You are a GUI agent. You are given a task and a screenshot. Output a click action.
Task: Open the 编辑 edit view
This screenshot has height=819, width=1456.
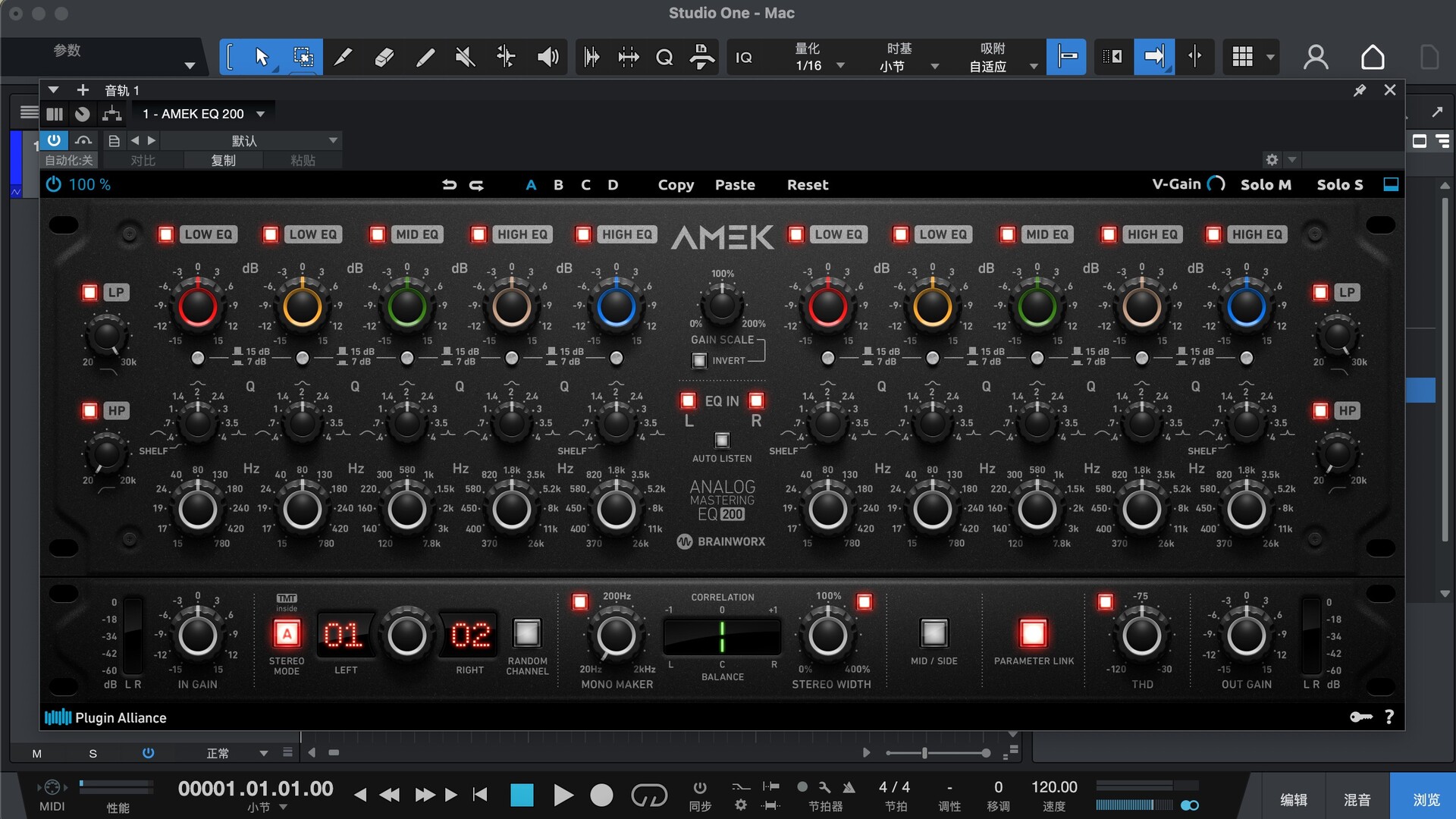(x=1294, y=799)
